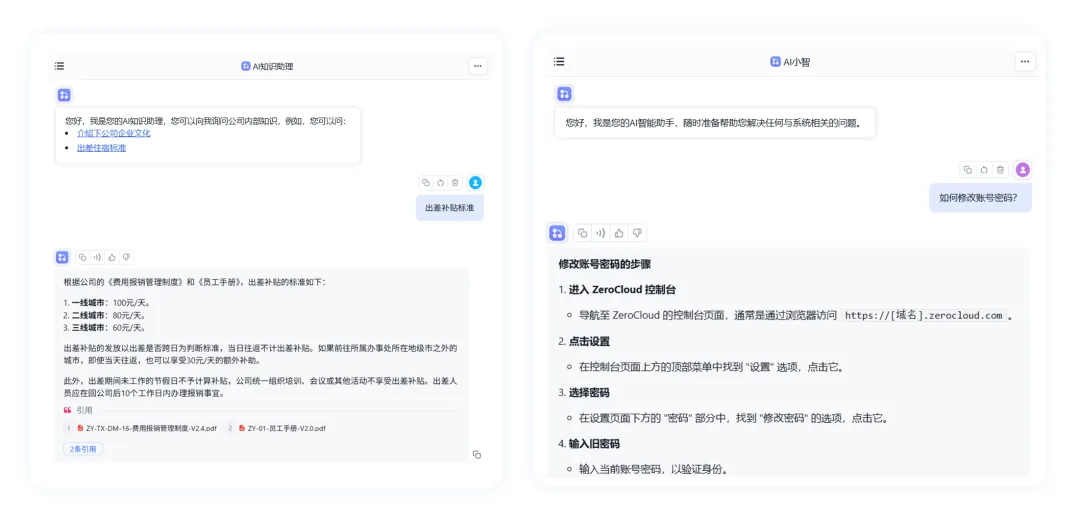Read aloud the 出差补贴 answer
Viewport: 1080px width, 518px height.
tap(97, 257)
